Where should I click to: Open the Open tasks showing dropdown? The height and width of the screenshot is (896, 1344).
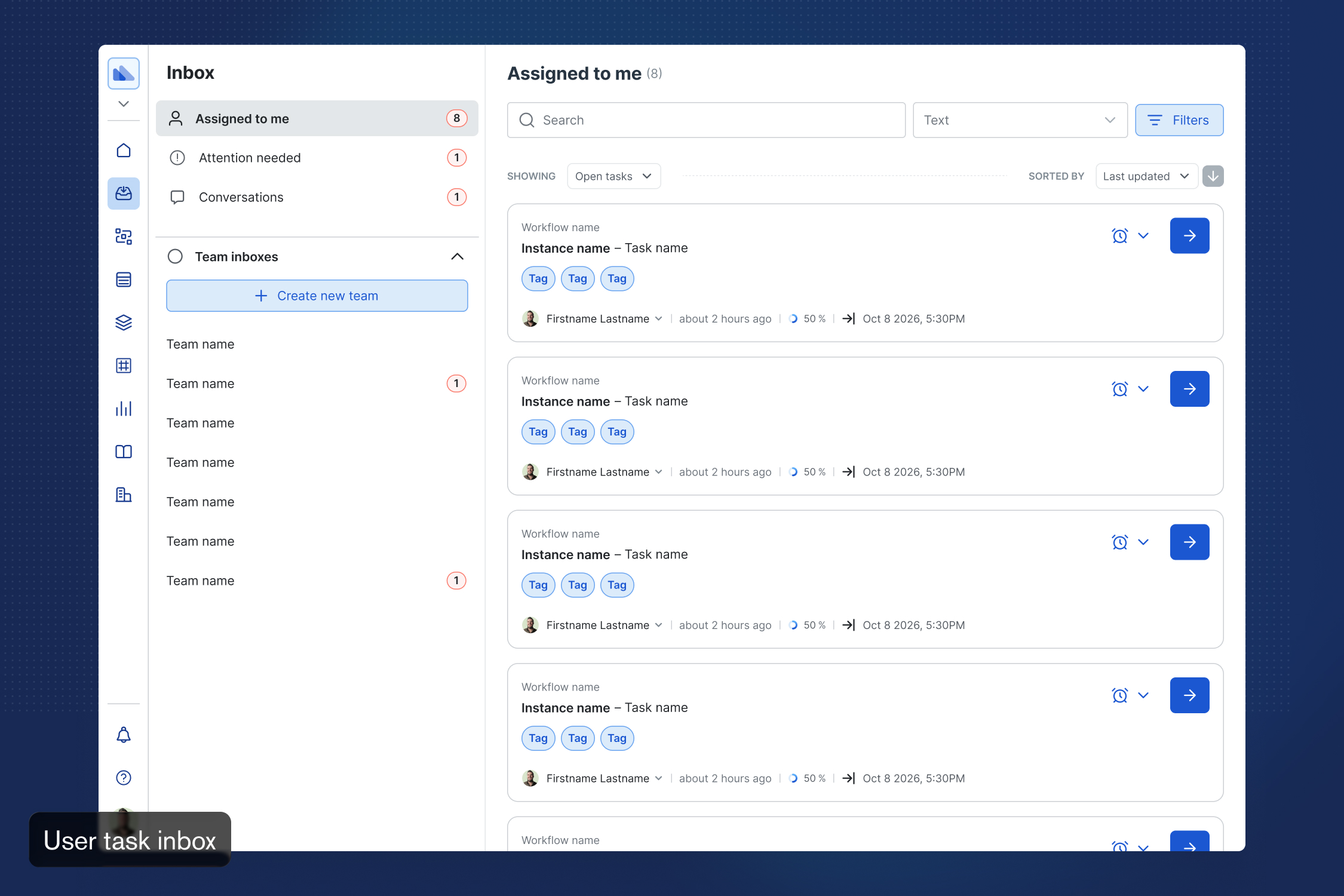click(614, 176)
